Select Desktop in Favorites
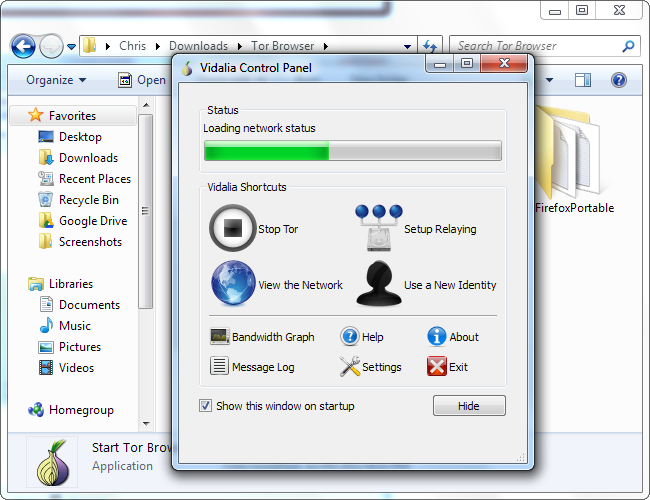 70,137
